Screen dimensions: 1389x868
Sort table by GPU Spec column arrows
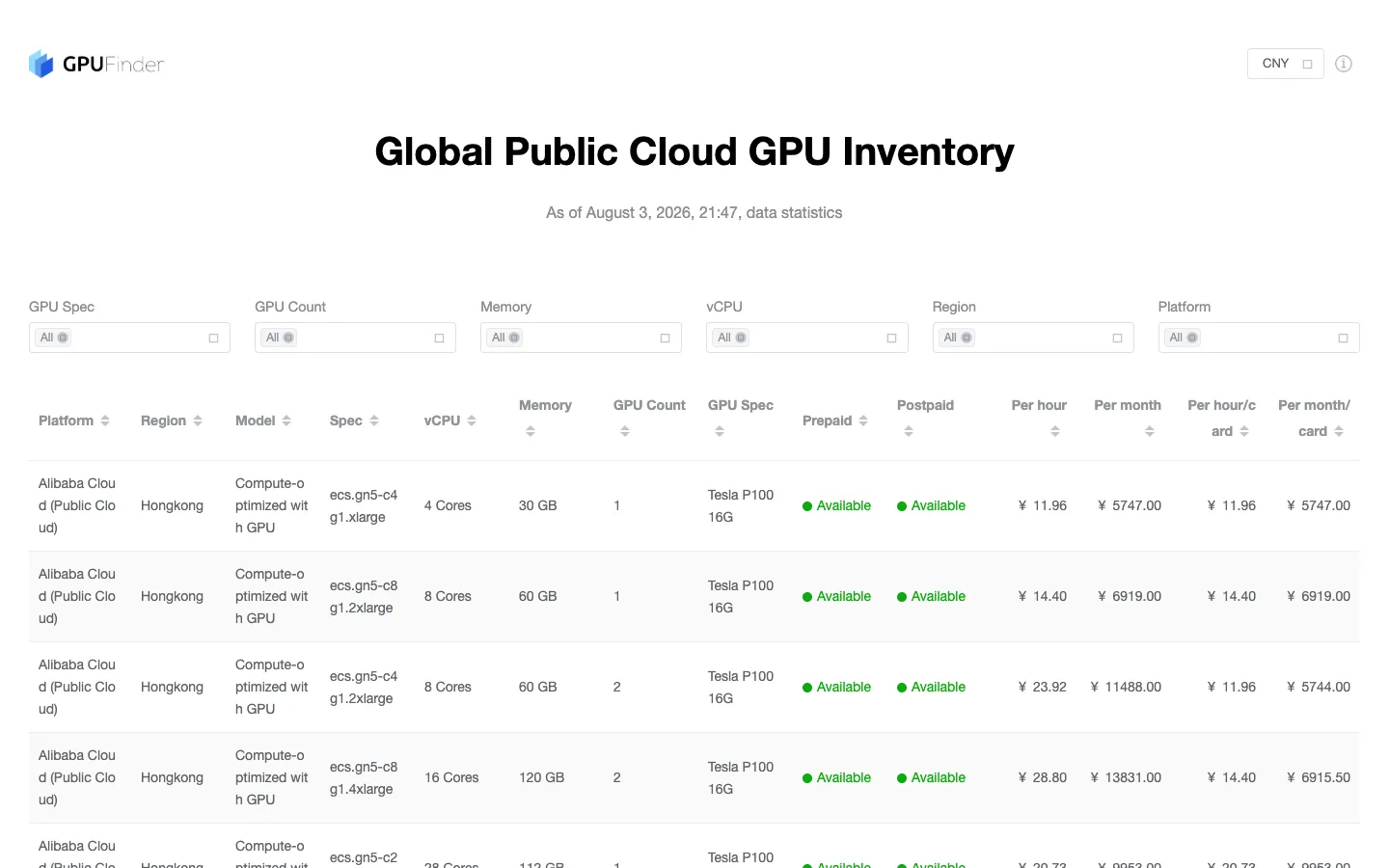click(x=720, y=431)
